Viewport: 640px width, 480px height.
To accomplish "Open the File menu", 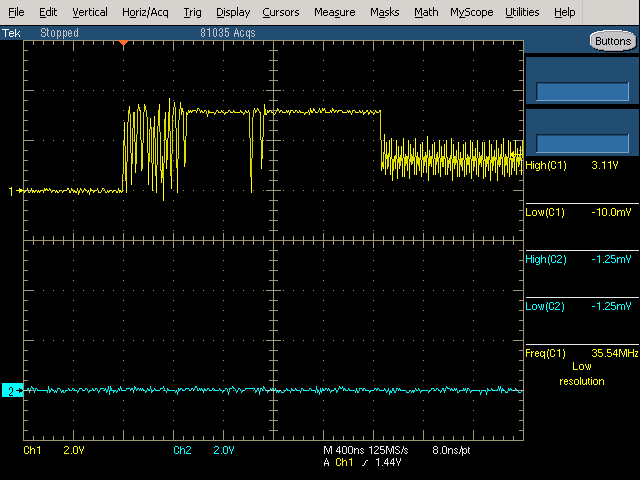I will coord(16,12).
